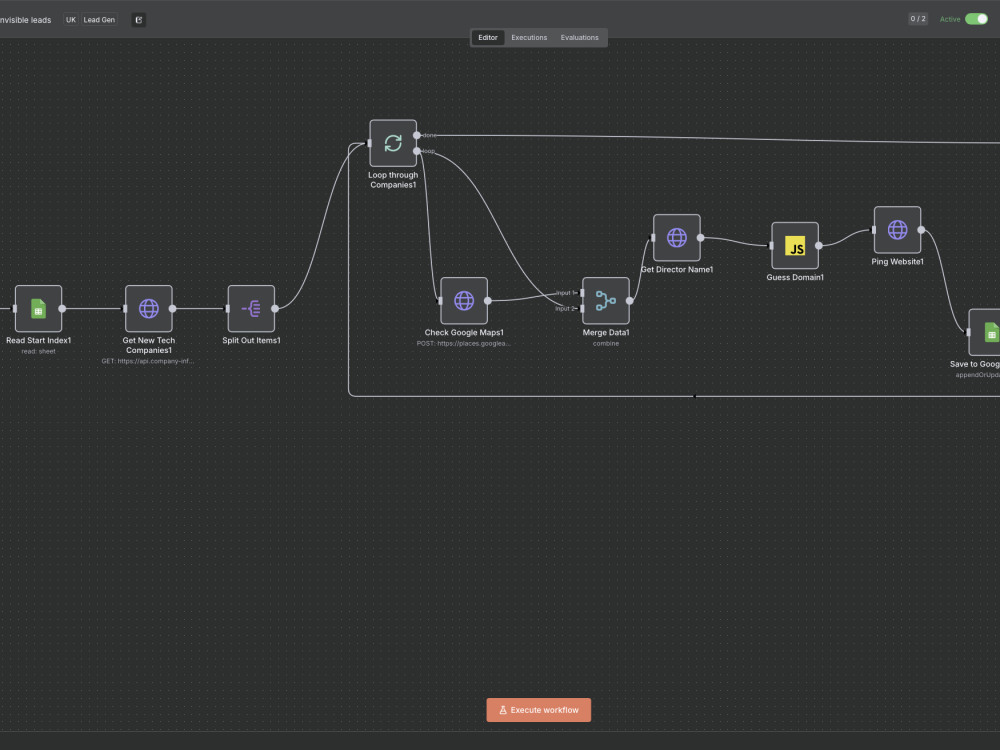Toggle the Active workflow switch
Viewport: 1000px width, 750px height.
pyautogui.click(x=976, y=19)
